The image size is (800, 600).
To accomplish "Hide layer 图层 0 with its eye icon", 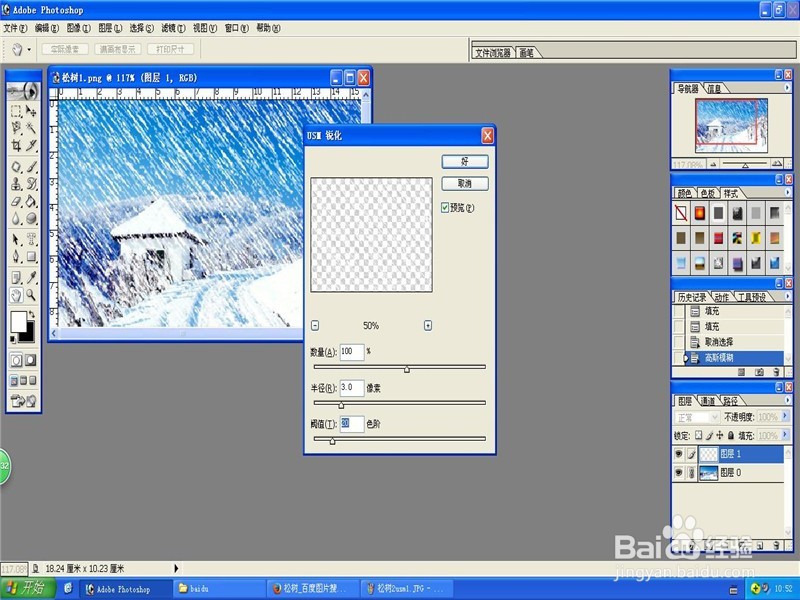I will 679,472.
